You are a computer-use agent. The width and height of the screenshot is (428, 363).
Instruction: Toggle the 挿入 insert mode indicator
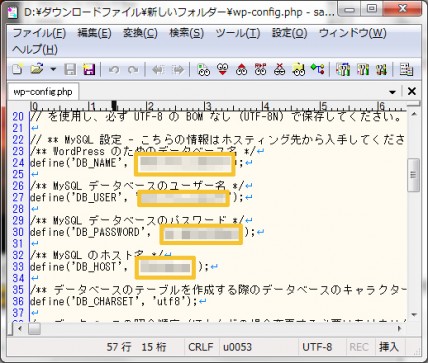[389, 347]
